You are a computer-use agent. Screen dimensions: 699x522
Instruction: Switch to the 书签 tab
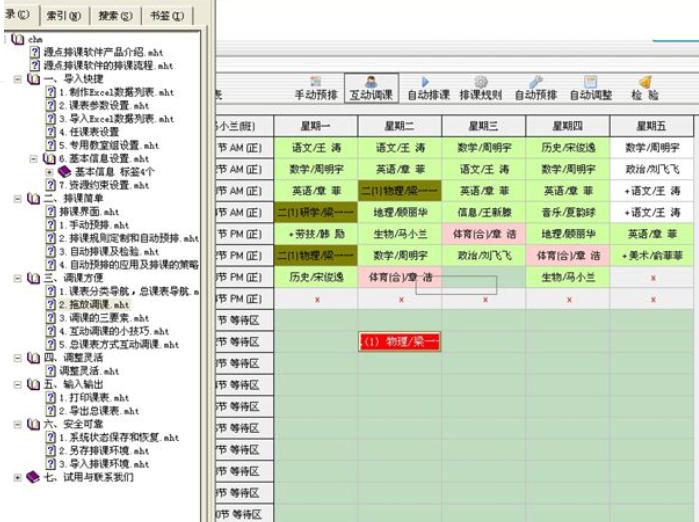tap(167, 16)
